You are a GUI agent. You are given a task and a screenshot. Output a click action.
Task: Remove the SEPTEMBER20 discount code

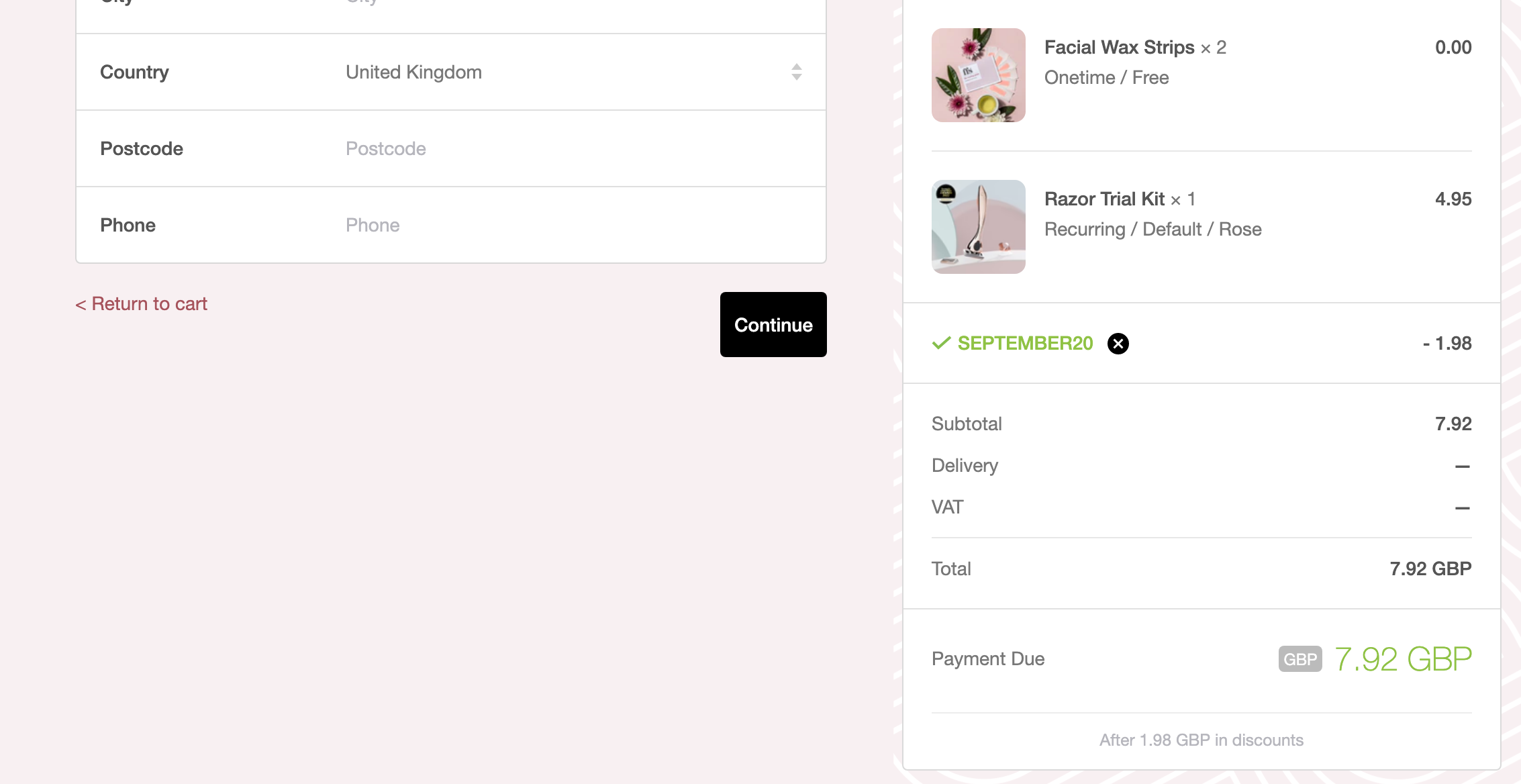(1118, 344)
